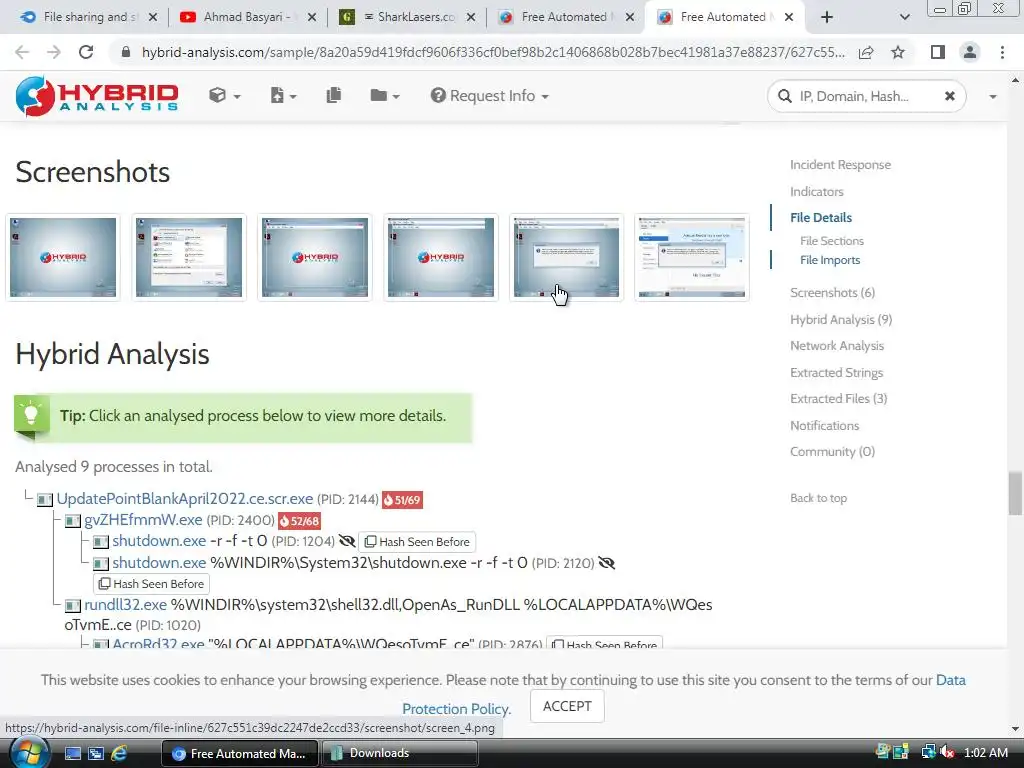1024x768 pixels.
Task: Click Hash Seen Before badge for PID 1204
Action: [x=417, y=542]
